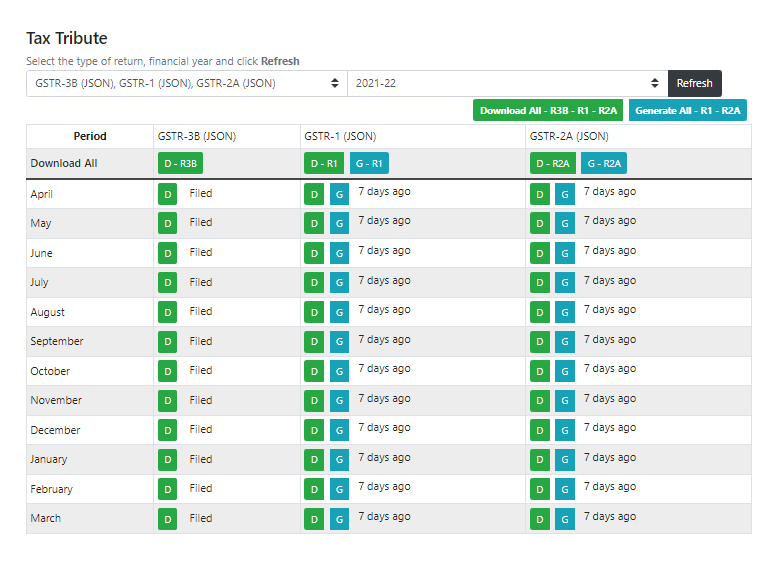Download GSTR-1 for August

[314, 312]
